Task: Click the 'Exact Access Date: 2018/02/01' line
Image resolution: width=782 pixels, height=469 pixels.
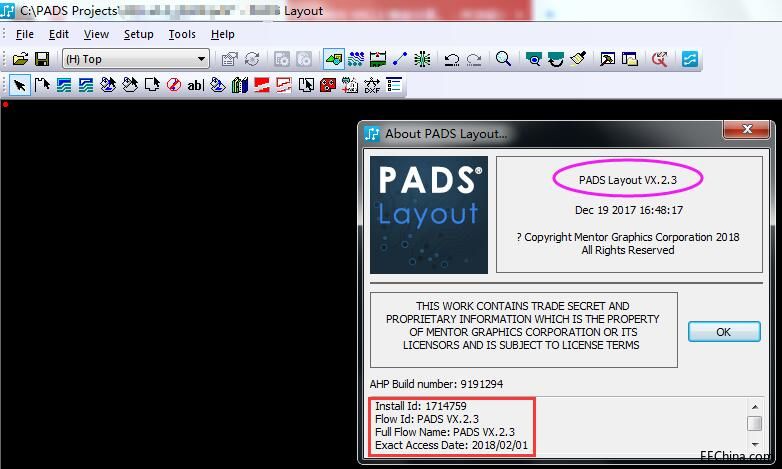Action: pyautogui.click(x=451, y=445)
